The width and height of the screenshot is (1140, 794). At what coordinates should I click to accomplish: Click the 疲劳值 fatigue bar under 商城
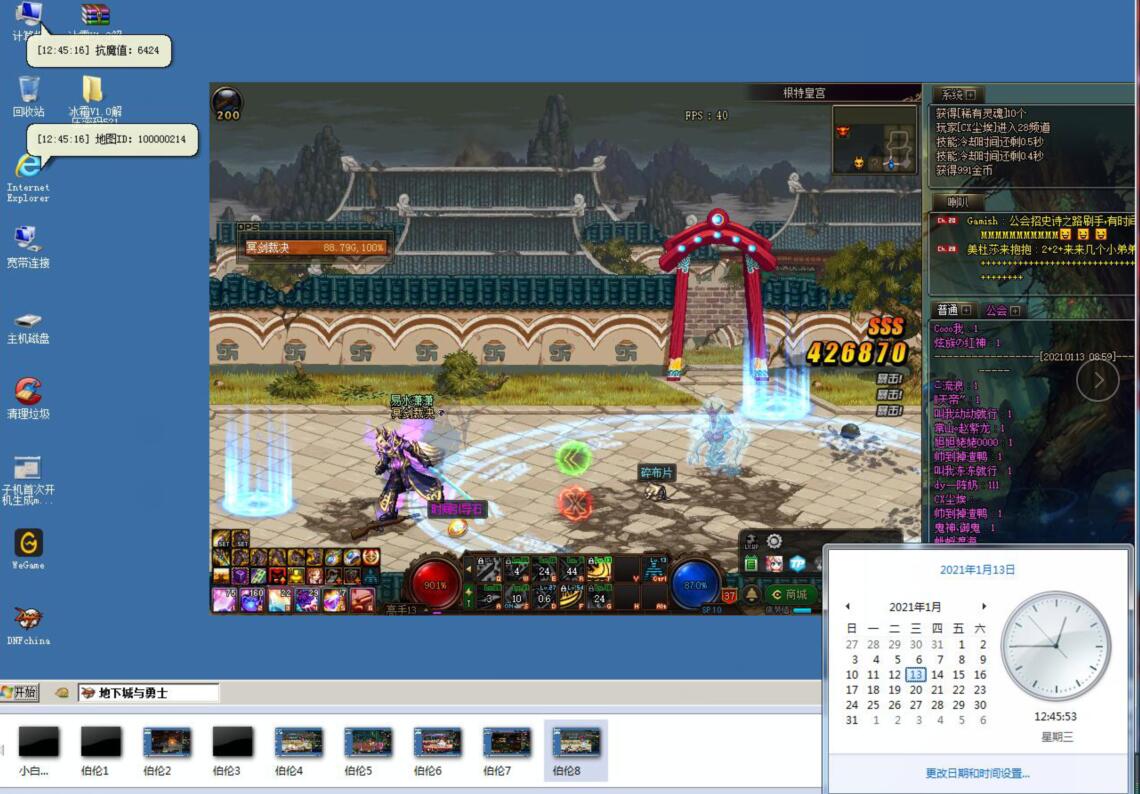pyautogui.click(x=803, y=611)
